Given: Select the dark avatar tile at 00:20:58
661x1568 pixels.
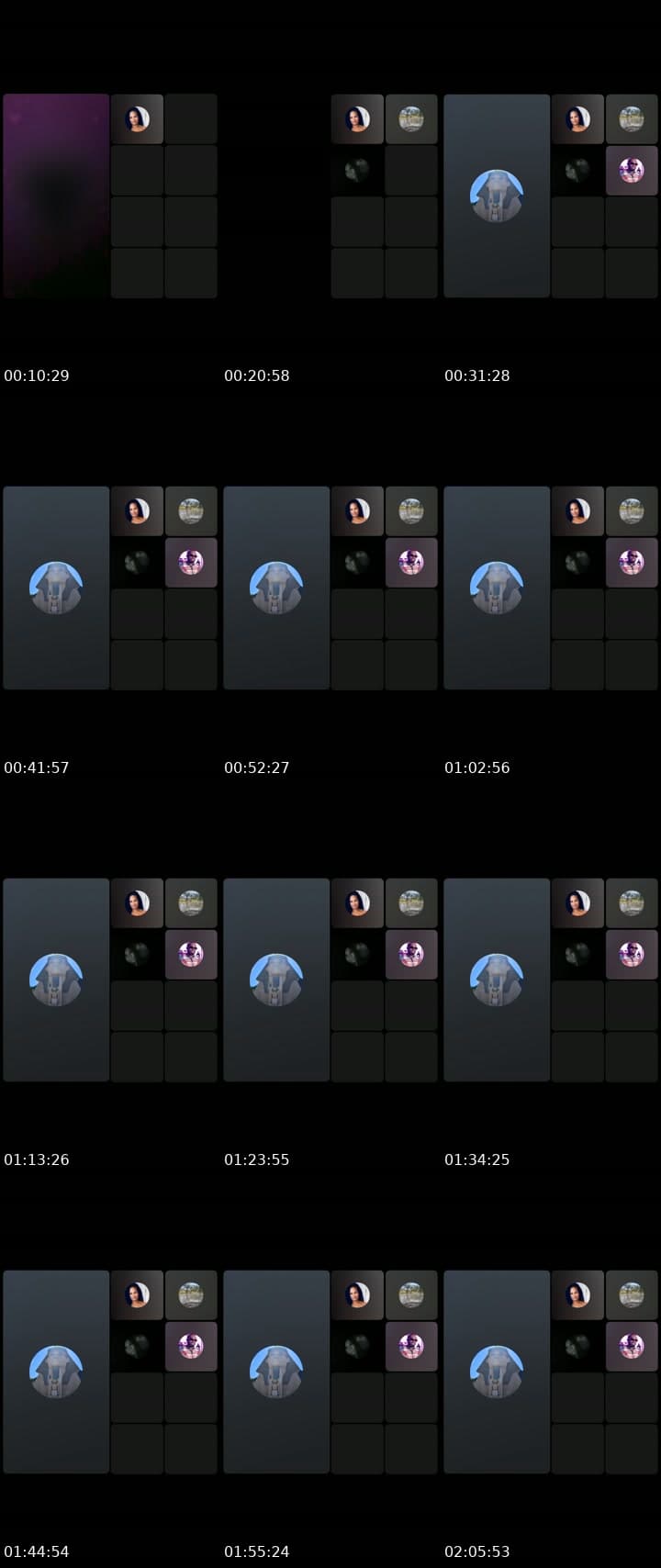Looking at the screenshot, I should [357, 171].
